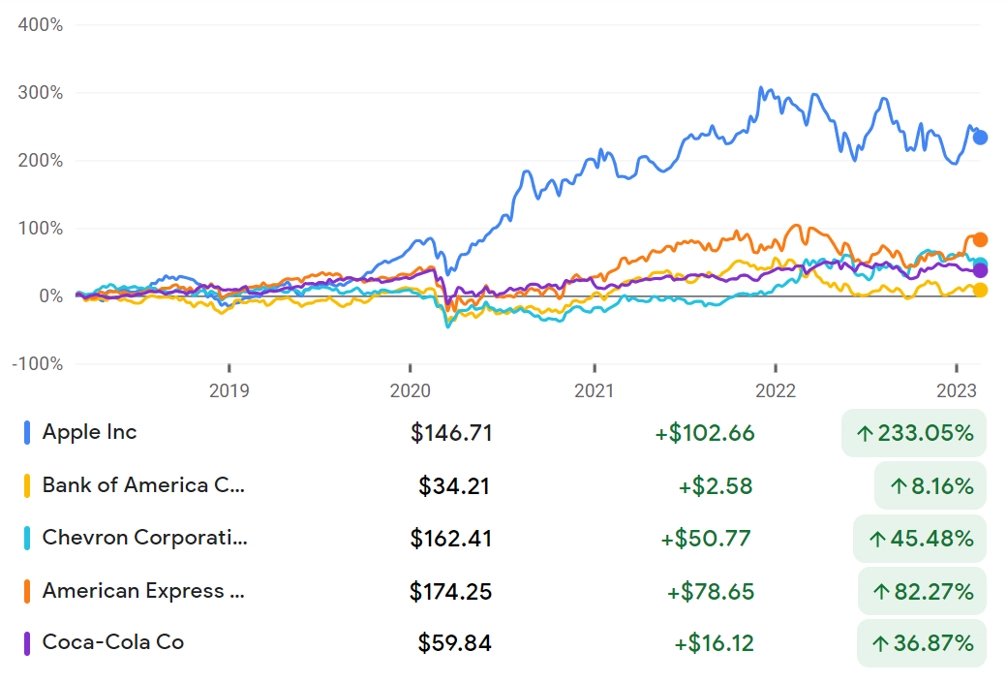Select the Chevron Corporation stock name
The width and height of the screenshot is (1007, 683).
pyautogui.click(x=144, y=537)
